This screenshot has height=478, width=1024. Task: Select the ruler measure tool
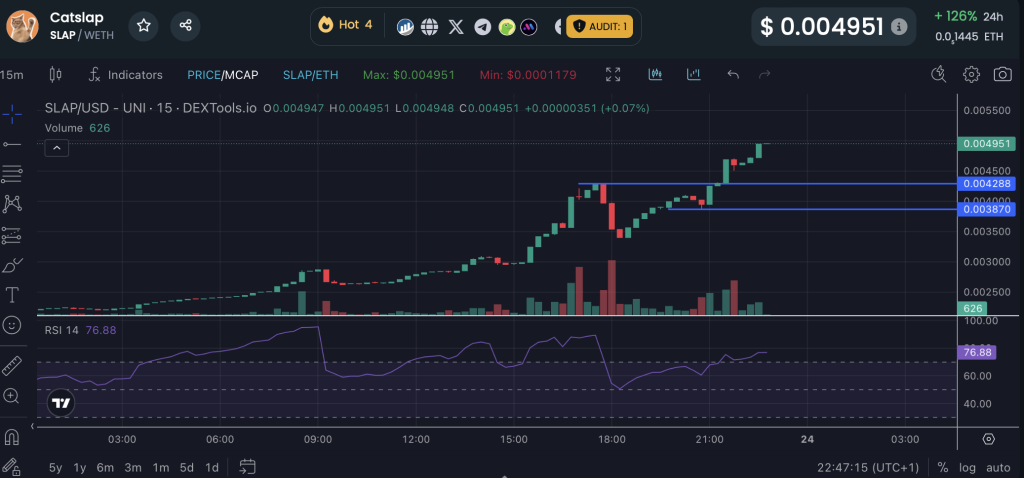(x=12, y=366)
